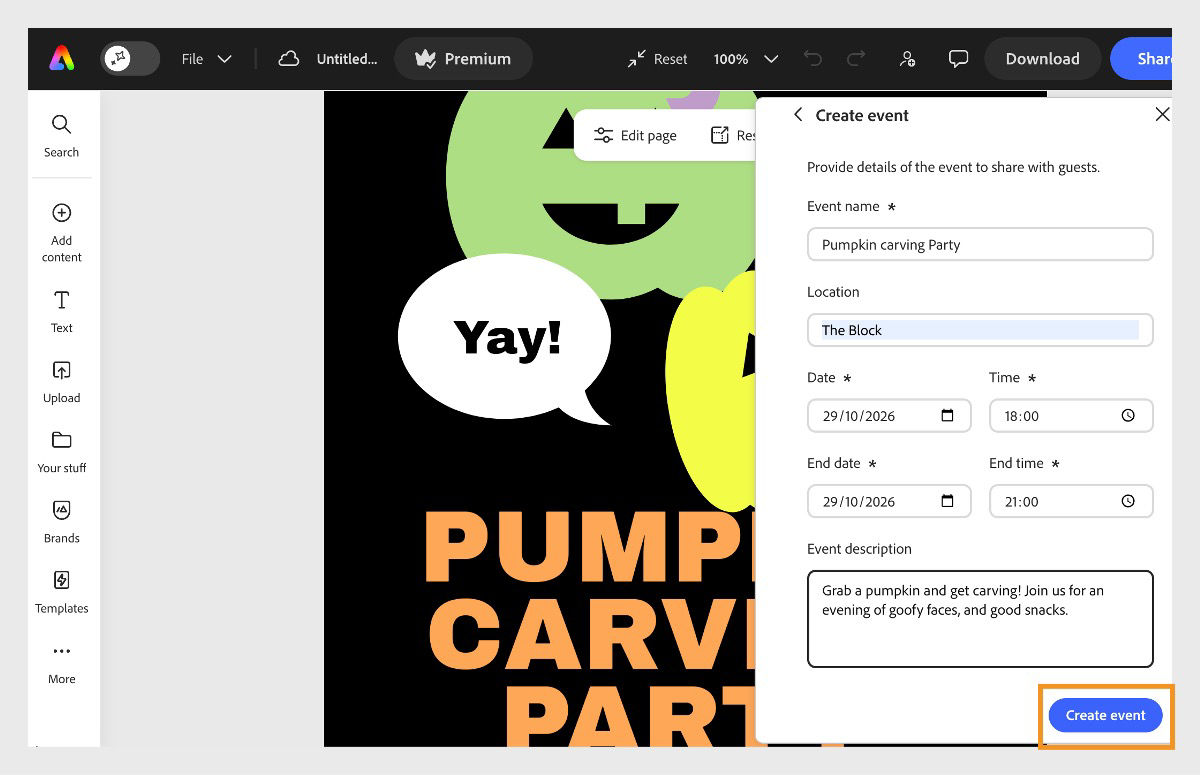Click the Event name input field
The width and height of the screenshot is (1200, 775).
pyautogui.click(x=980, y=244)
